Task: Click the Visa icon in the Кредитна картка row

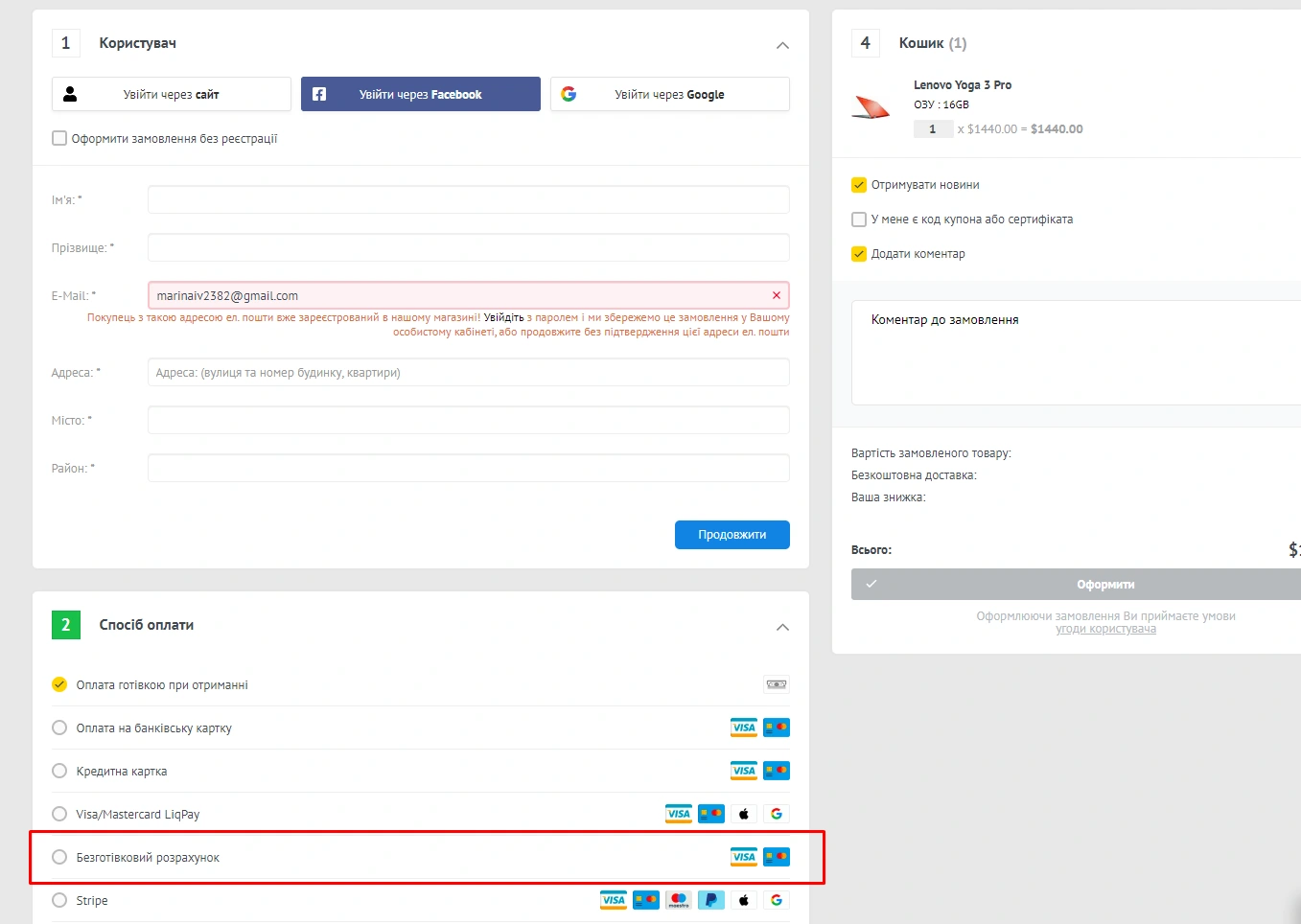Action: 743,771
